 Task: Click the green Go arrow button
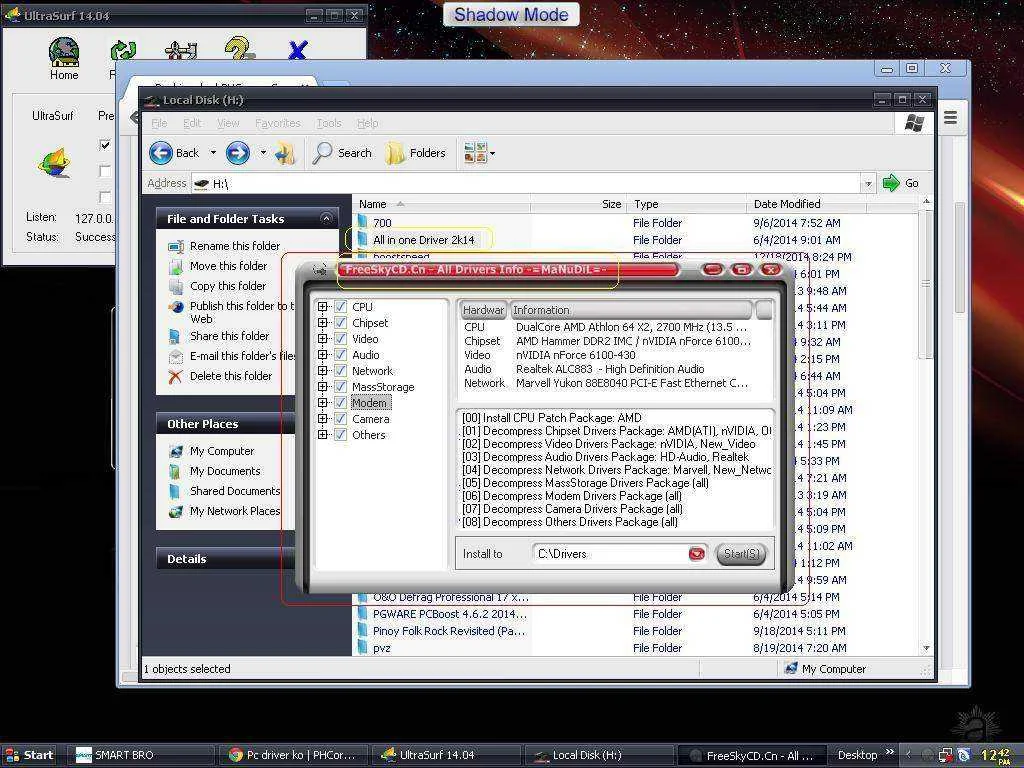pos(901,183)
